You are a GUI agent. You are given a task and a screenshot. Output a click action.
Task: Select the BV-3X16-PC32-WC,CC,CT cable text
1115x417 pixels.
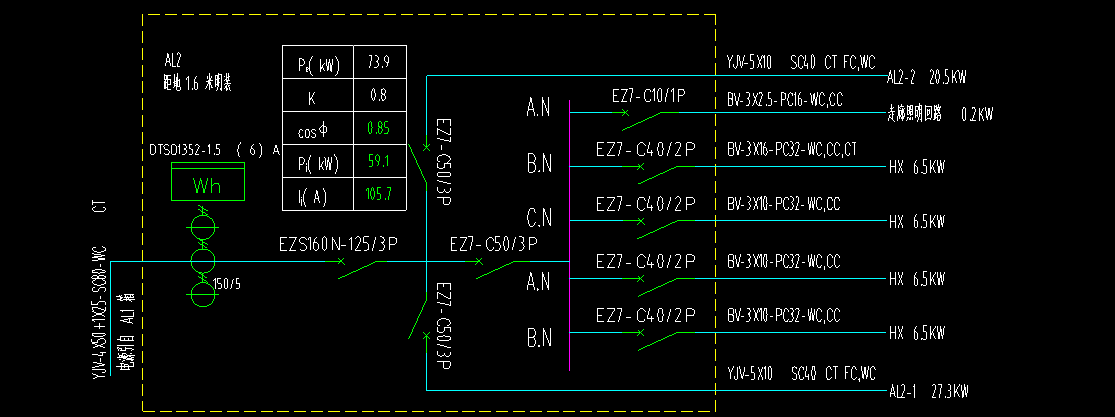coord(791,149)
